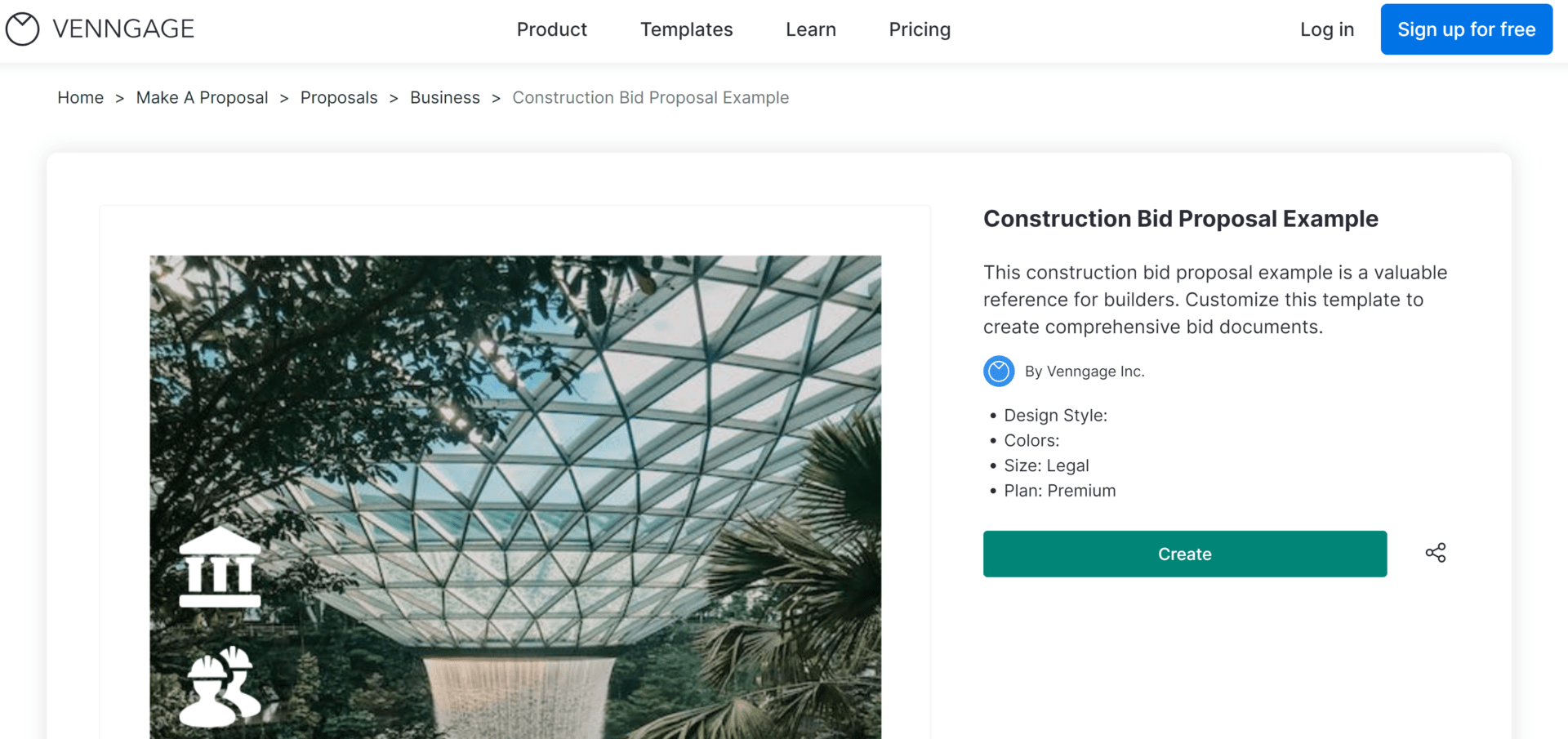The height and width of the screenshot is (739, 1568).
Task: Click the Construction Bid Proposal Example heading
Action: click(1180, 218)
